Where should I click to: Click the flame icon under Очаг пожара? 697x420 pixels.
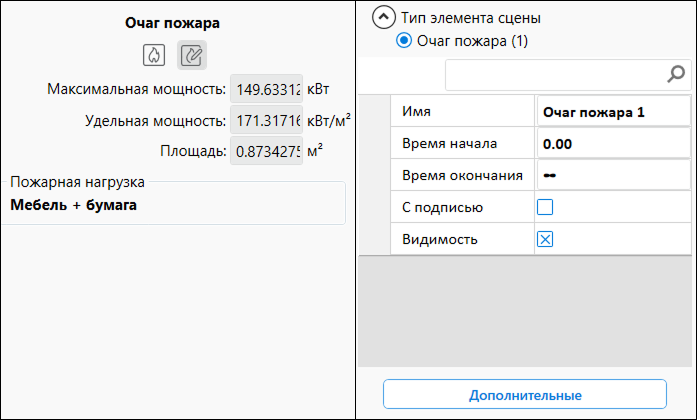154,55
